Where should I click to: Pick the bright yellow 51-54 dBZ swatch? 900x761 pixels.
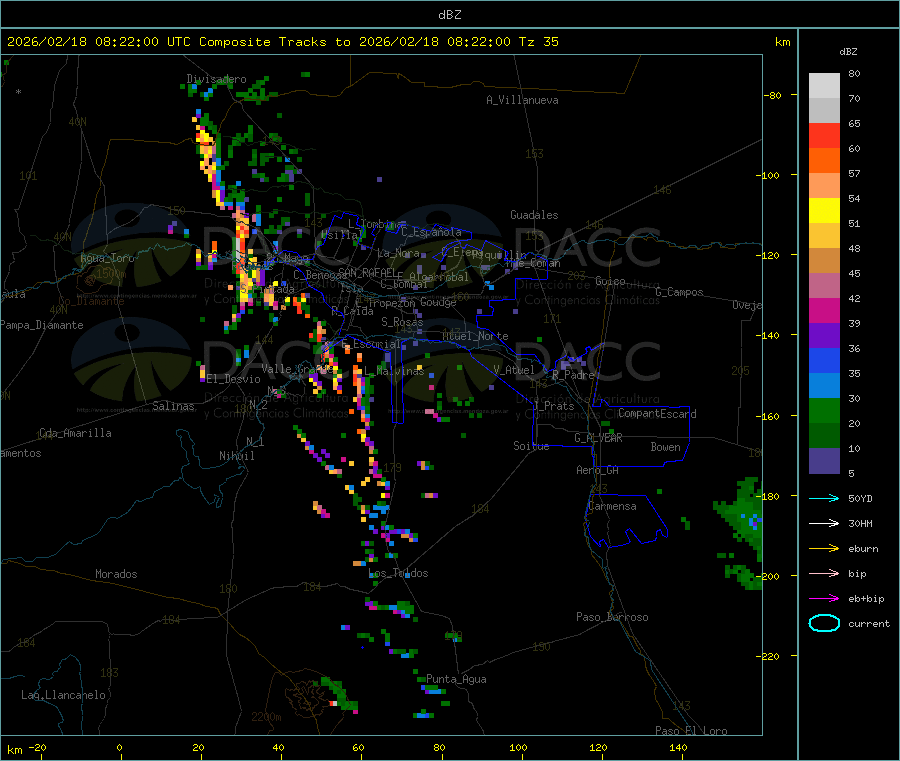(x=824, y=211)
